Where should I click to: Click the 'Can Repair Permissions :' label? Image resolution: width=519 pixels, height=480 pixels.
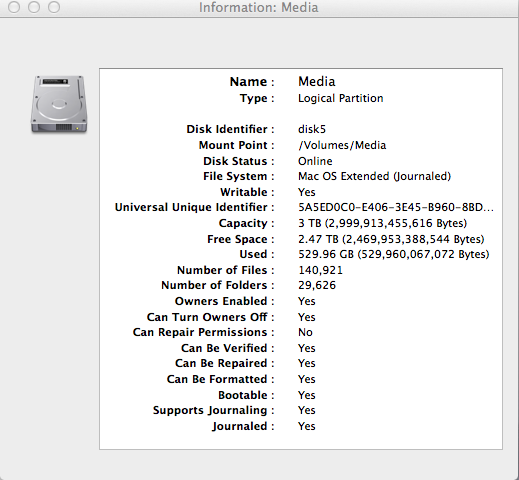point(204,332)
